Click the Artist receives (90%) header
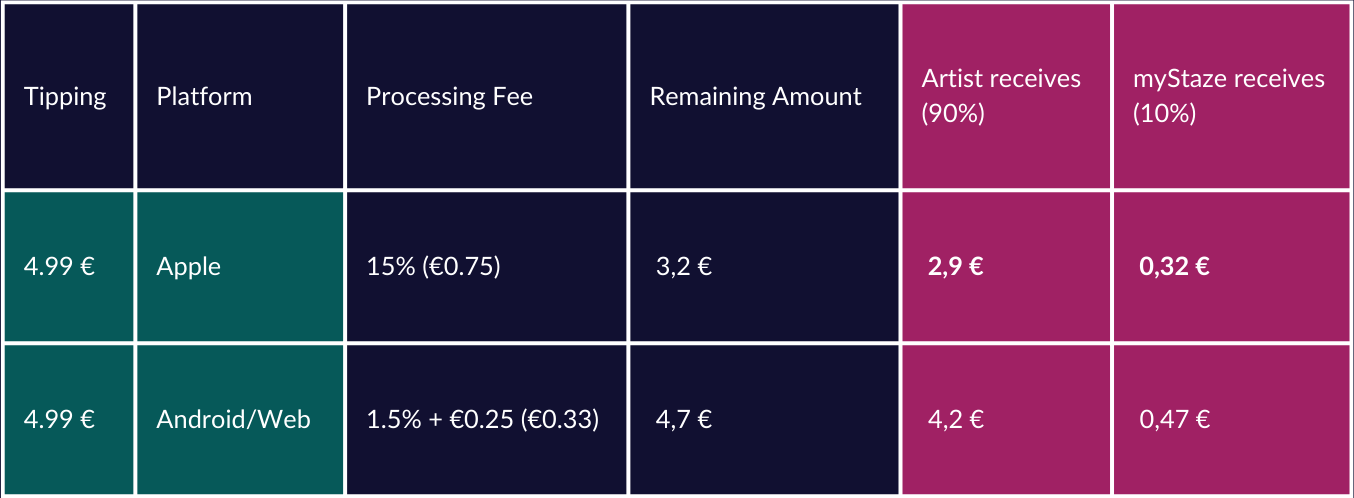1354x498 pixels. pos(1006,96)
